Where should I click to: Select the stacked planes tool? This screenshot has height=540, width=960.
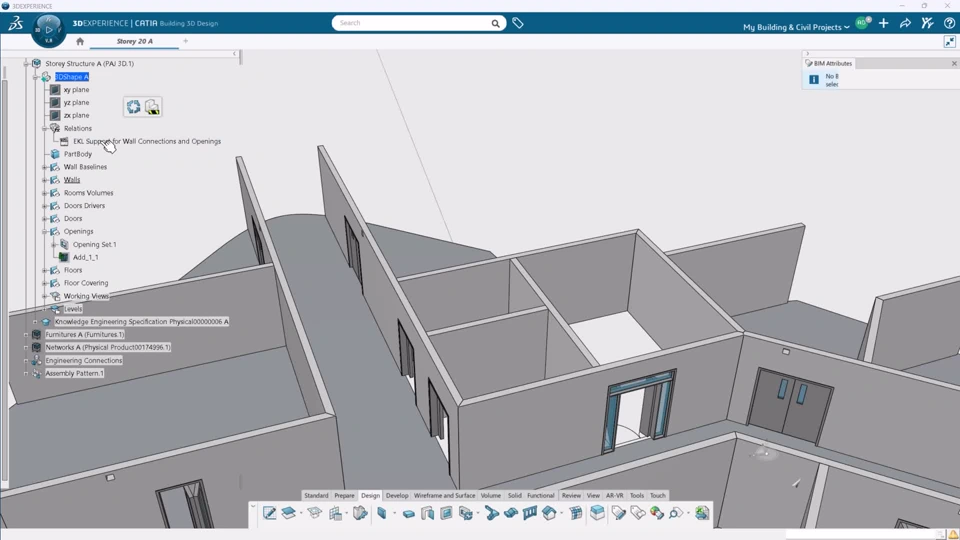[288, 513]
